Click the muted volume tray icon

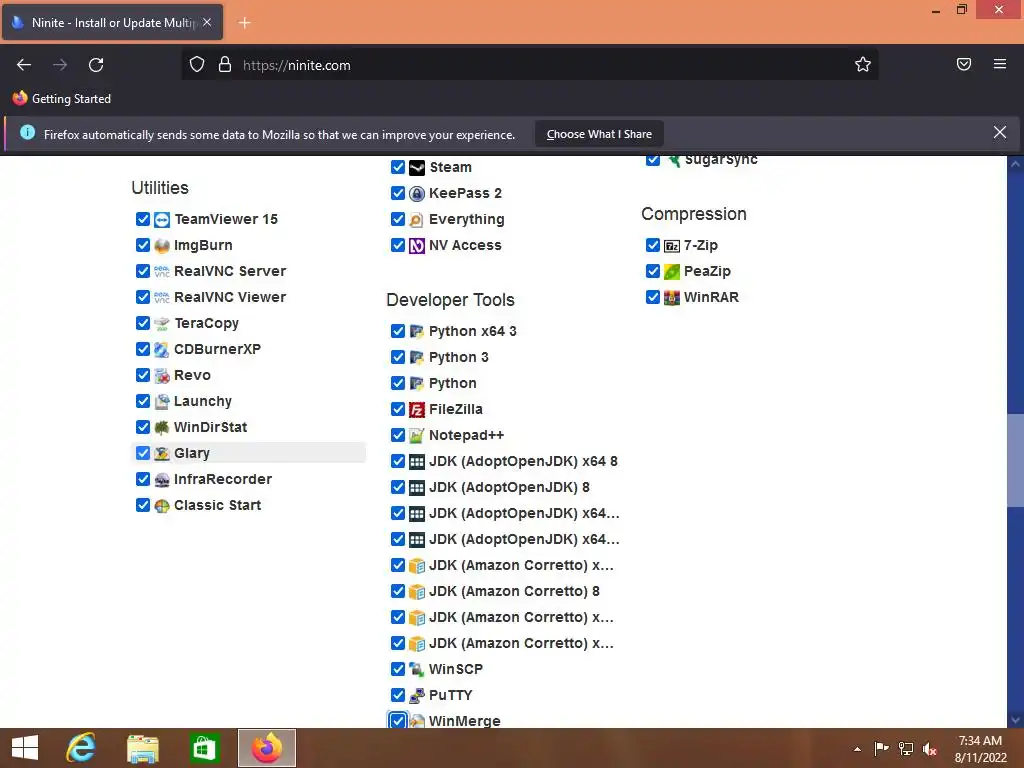coord(930,748)
